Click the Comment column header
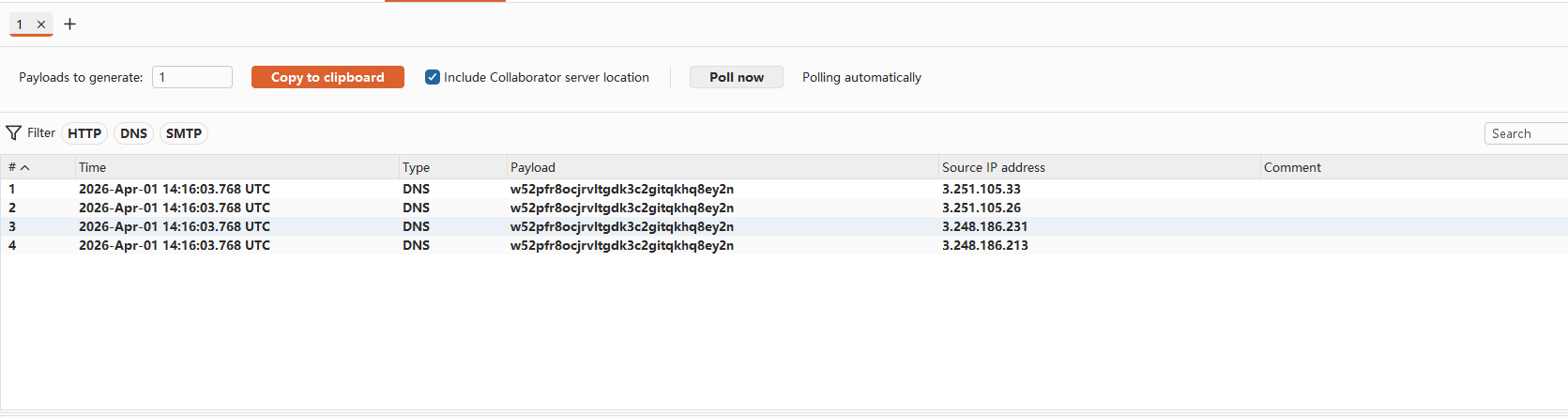The width and height of the screenshot is (1568, 417). coord(1292,167)
